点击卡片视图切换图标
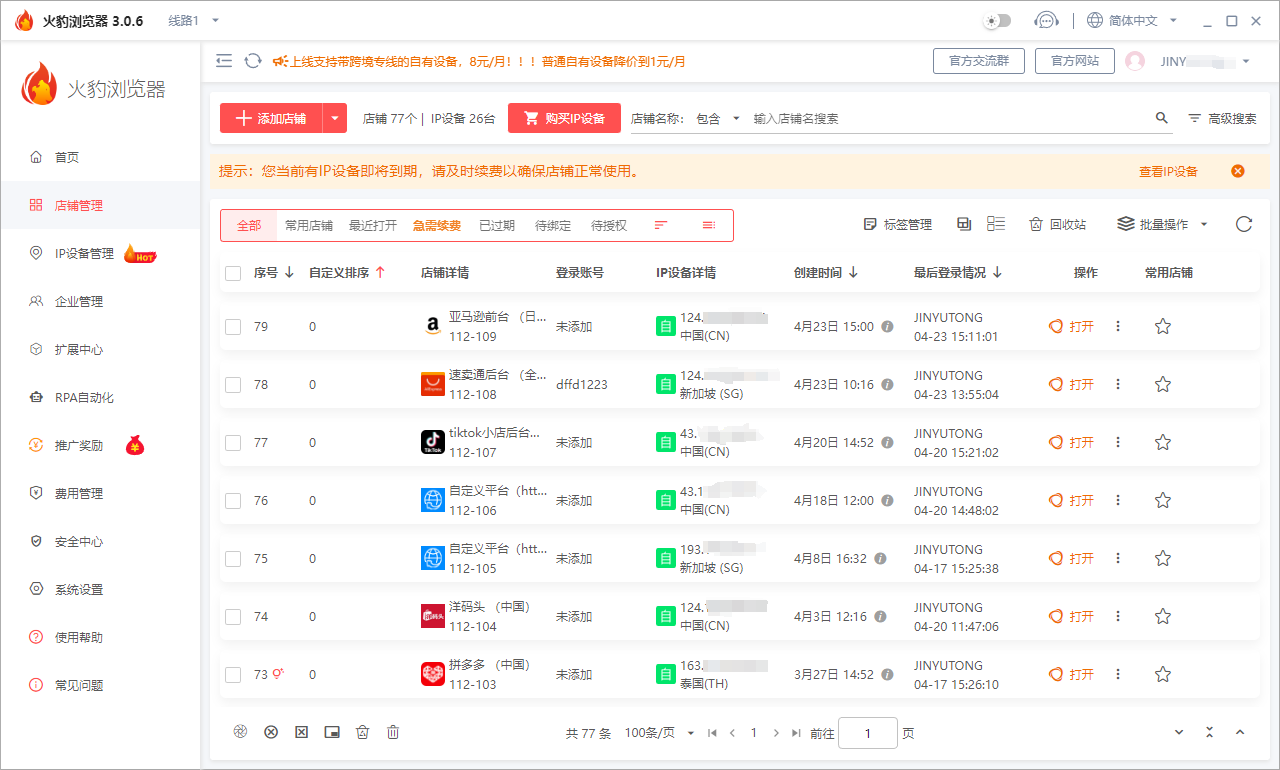The height and width of the screenshot is (770, 1280). click(x=963, y=224)
